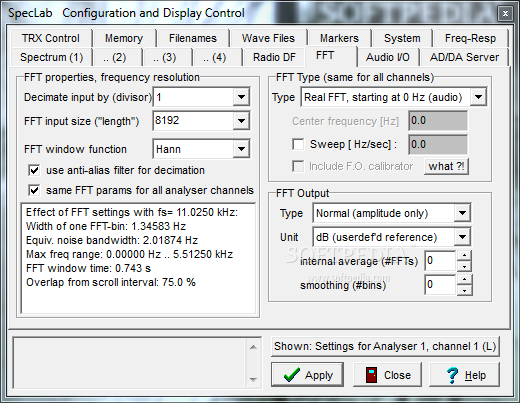The width and height of the screenshot is (520, 403).
Task: Expand the FFT input size dropdown
Action: click(x=241, y=121)
